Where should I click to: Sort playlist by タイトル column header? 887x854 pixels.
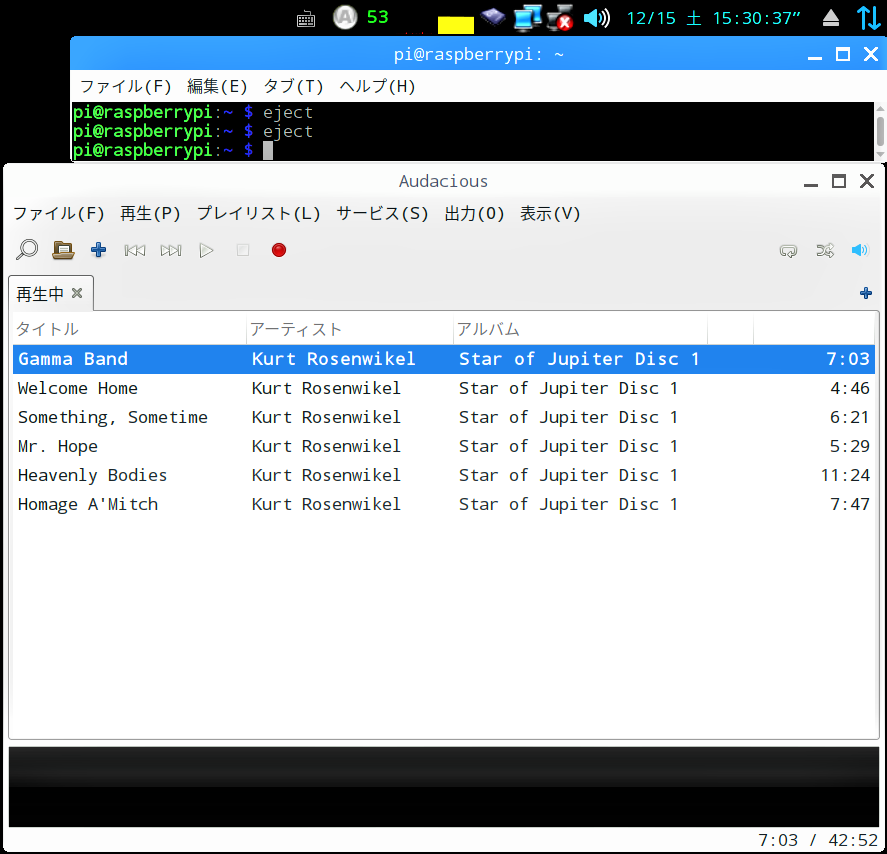[130, 329]
